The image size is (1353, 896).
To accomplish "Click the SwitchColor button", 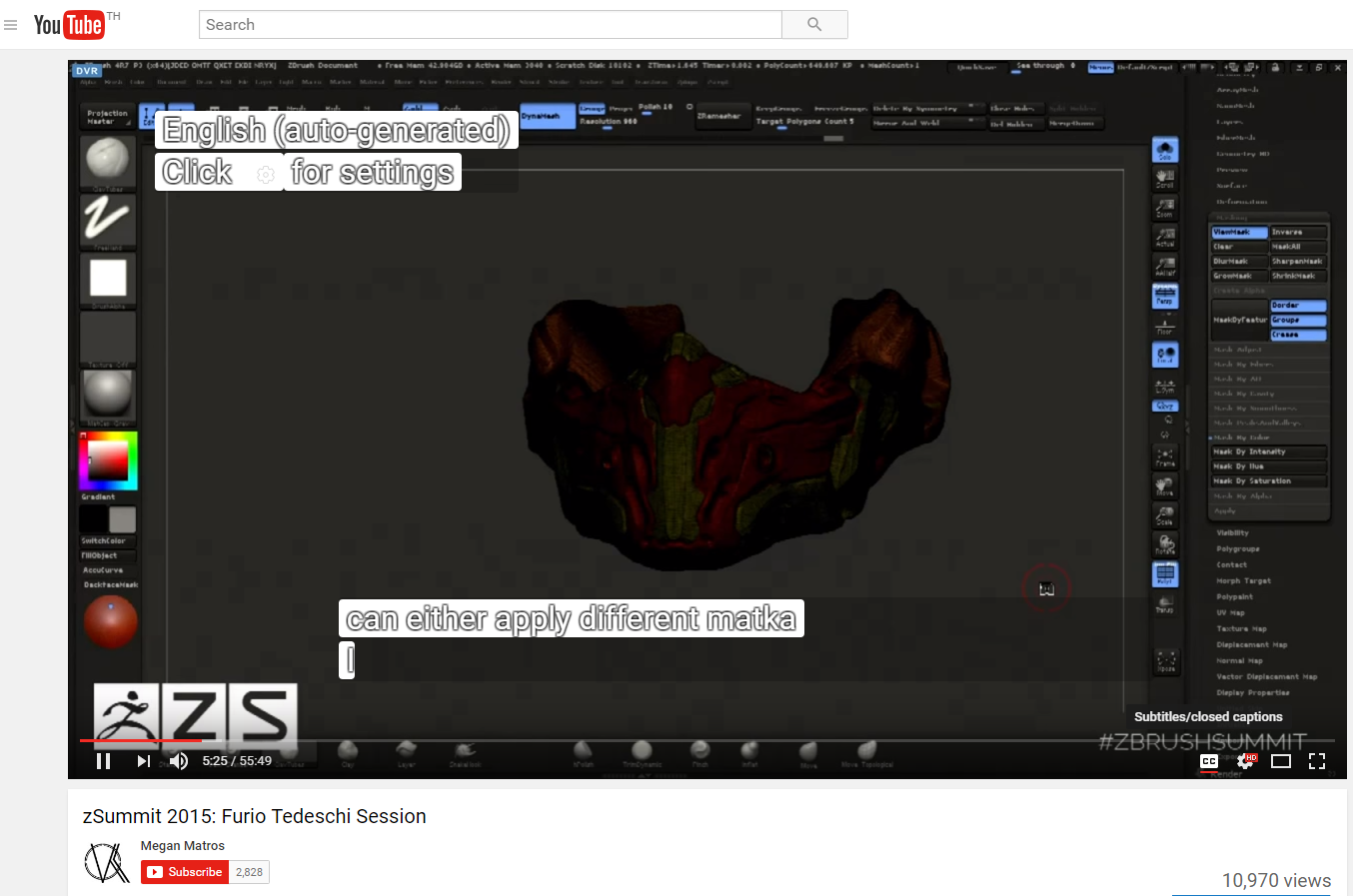I will coord(108,541).
